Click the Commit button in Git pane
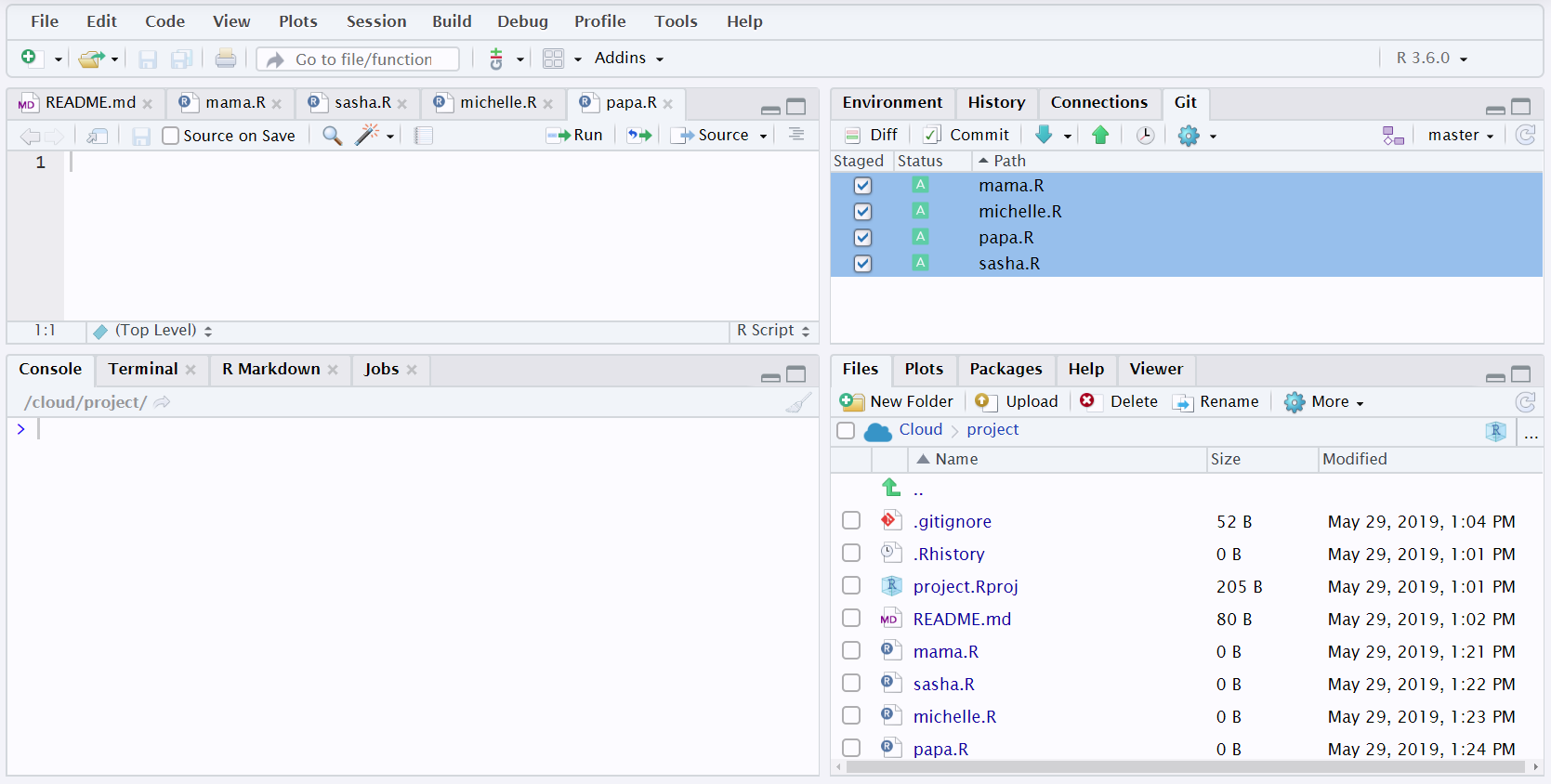Screen dimensions: 1551x784 click(966, 135)
